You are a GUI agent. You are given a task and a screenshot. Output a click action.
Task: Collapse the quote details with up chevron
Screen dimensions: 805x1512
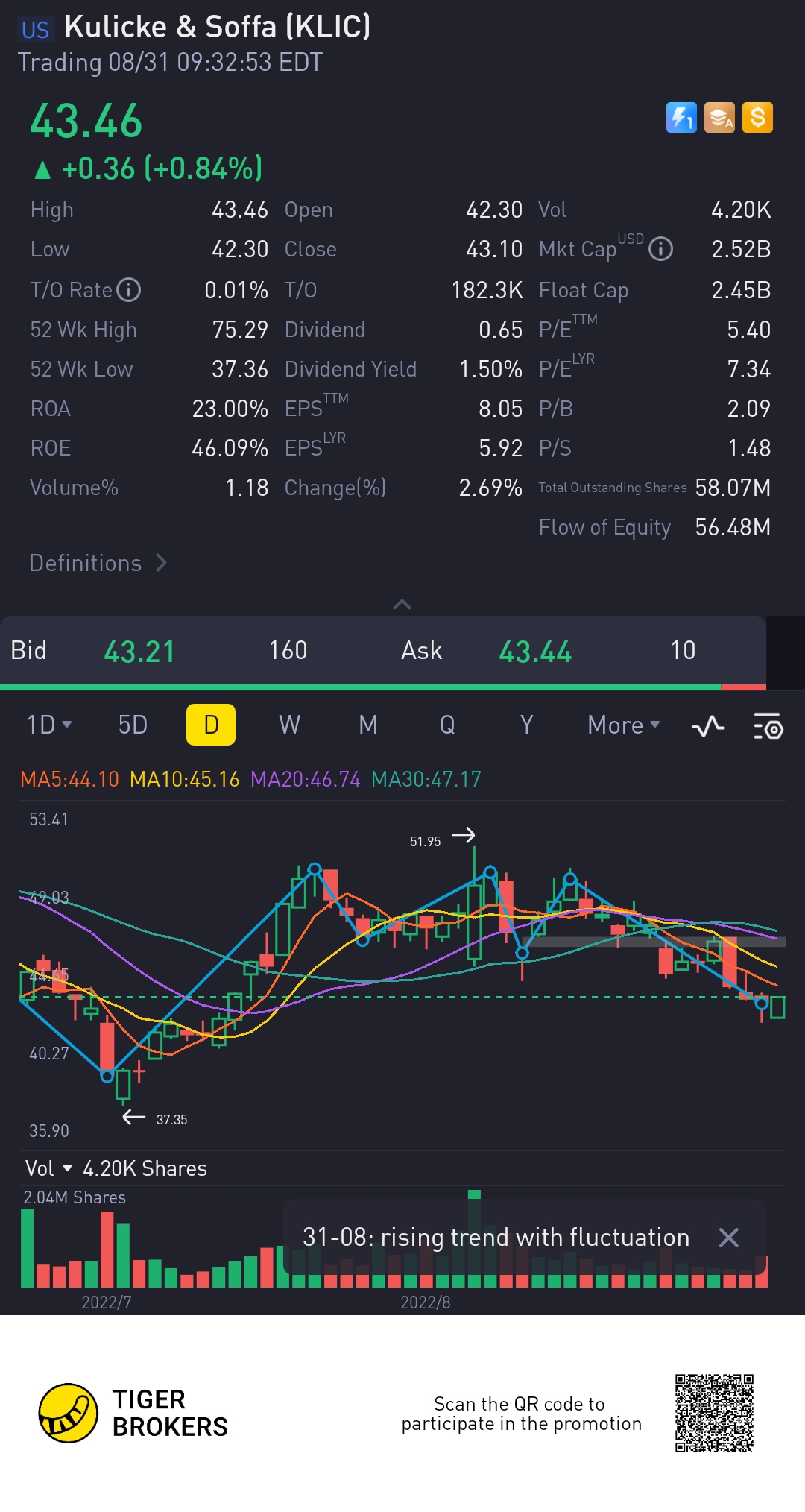(x=402, y=604)
